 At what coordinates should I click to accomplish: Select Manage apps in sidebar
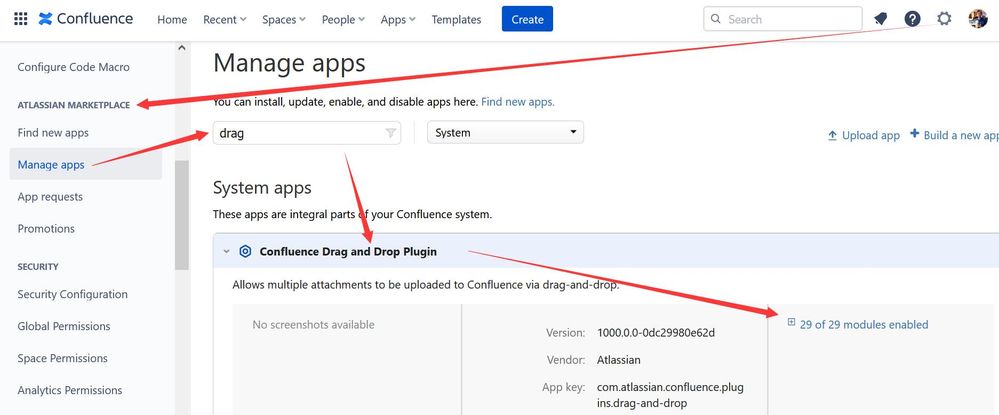click(51, 164)
